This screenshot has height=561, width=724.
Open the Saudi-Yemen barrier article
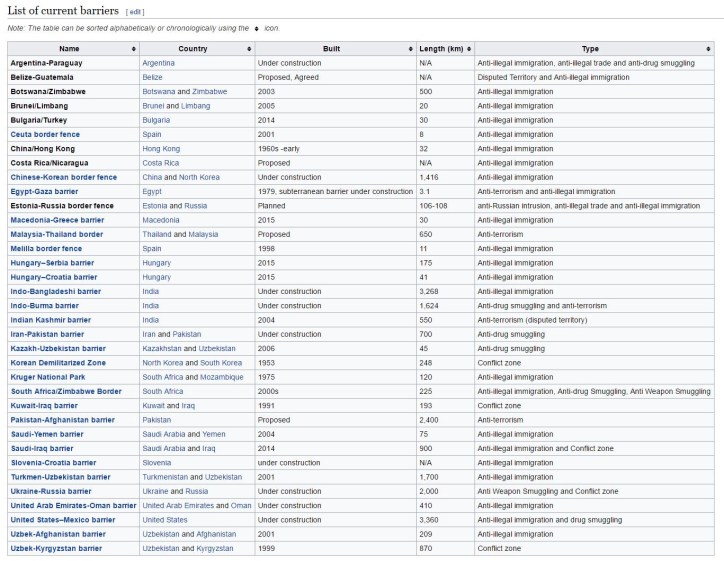47,434
